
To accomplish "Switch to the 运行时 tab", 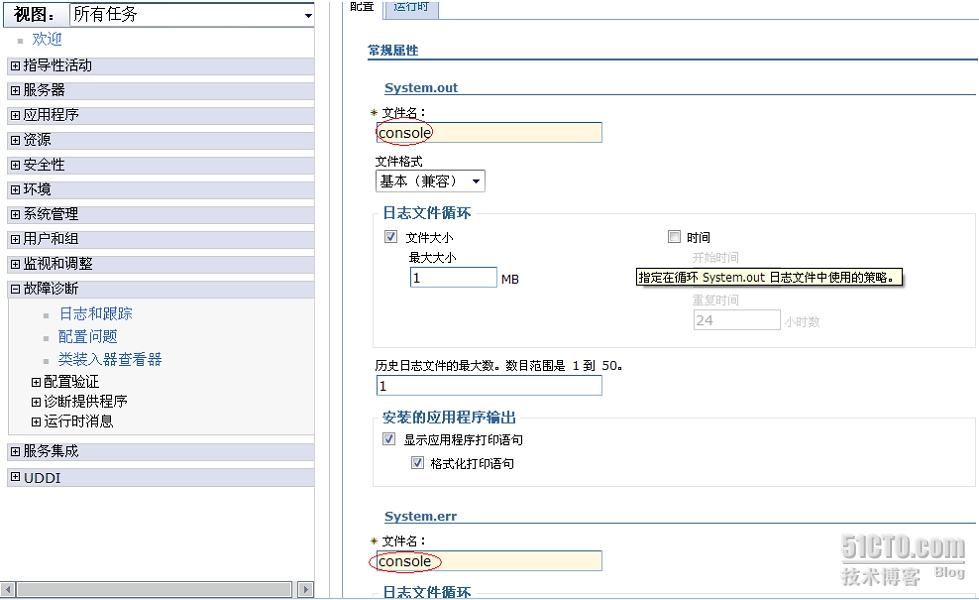I will 411,8.
